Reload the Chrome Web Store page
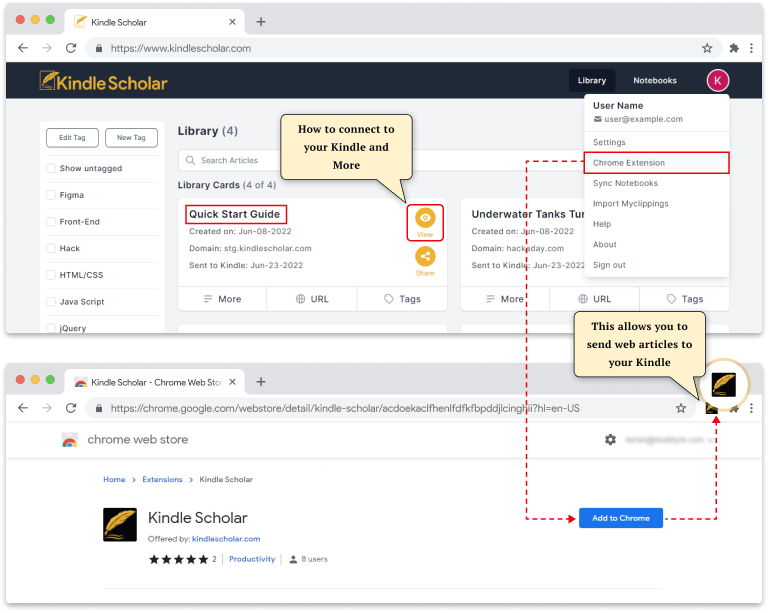Viewport: 768px width, 613px height. (x=71, y=408)
